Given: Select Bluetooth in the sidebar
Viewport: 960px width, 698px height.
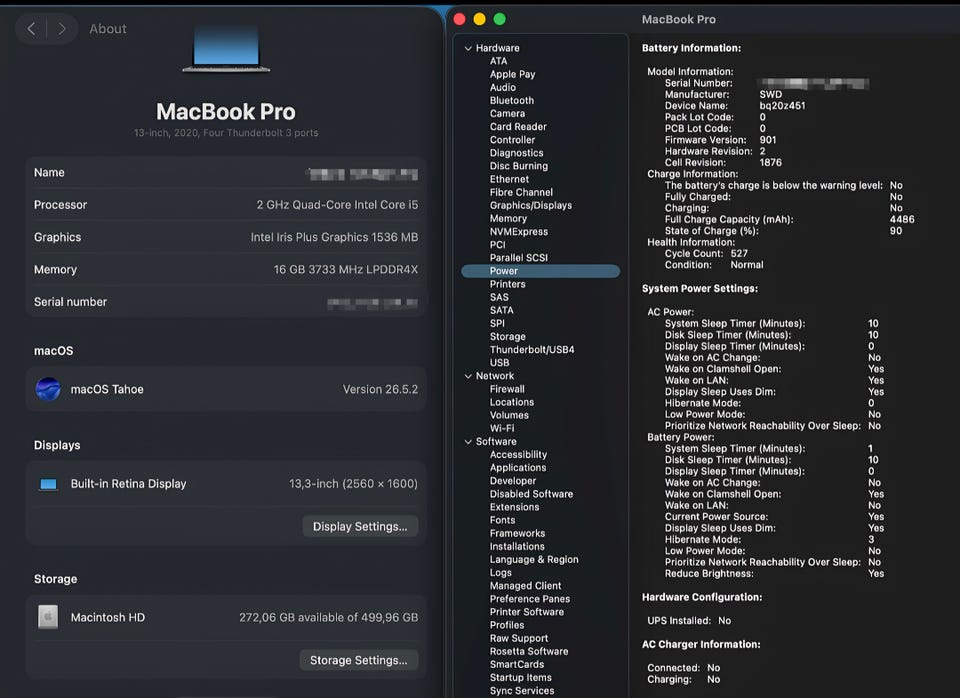Looking at the screenshot, I should point(512,100).
